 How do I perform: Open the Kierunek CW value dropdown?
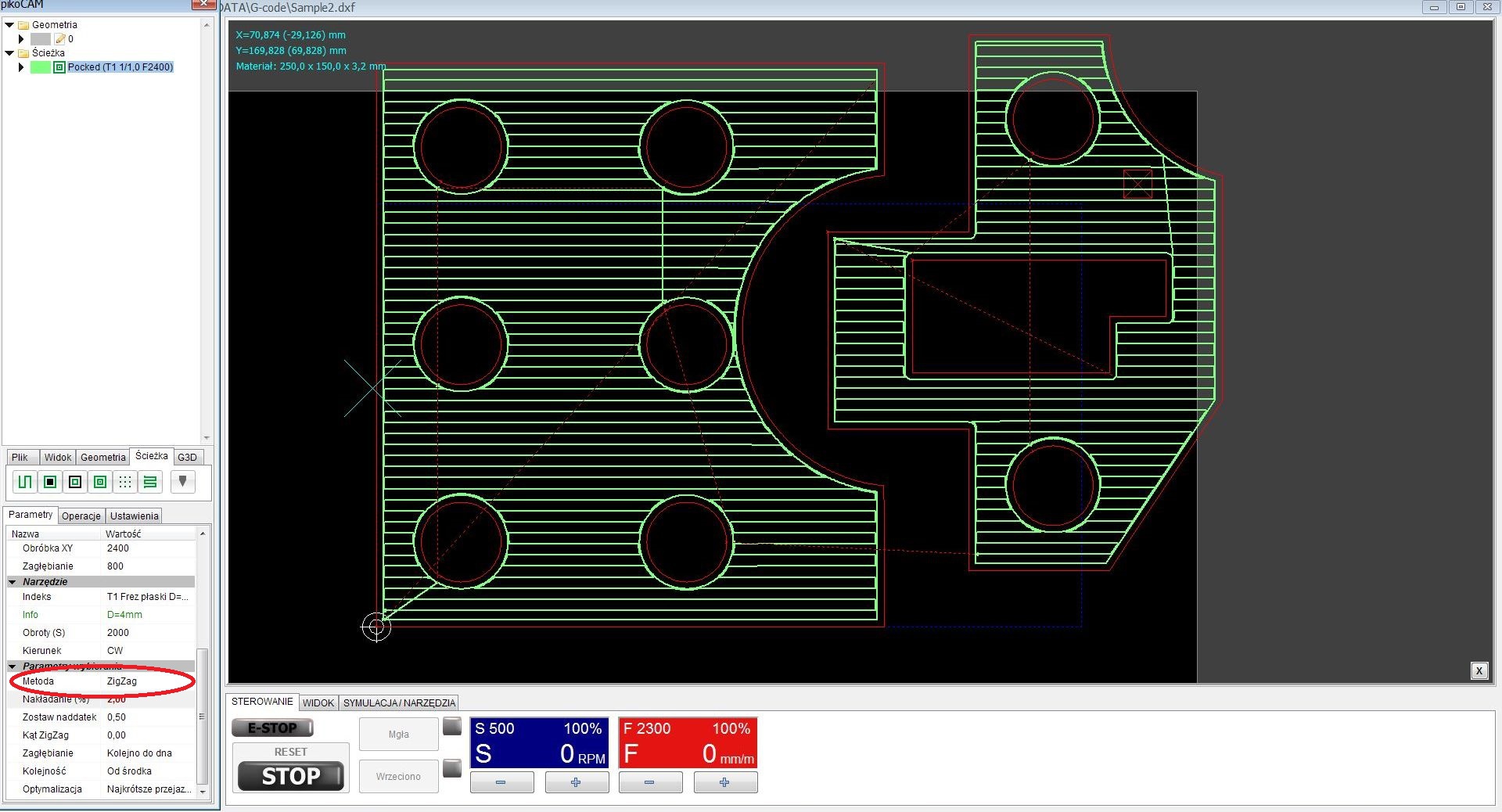point(149,651)
